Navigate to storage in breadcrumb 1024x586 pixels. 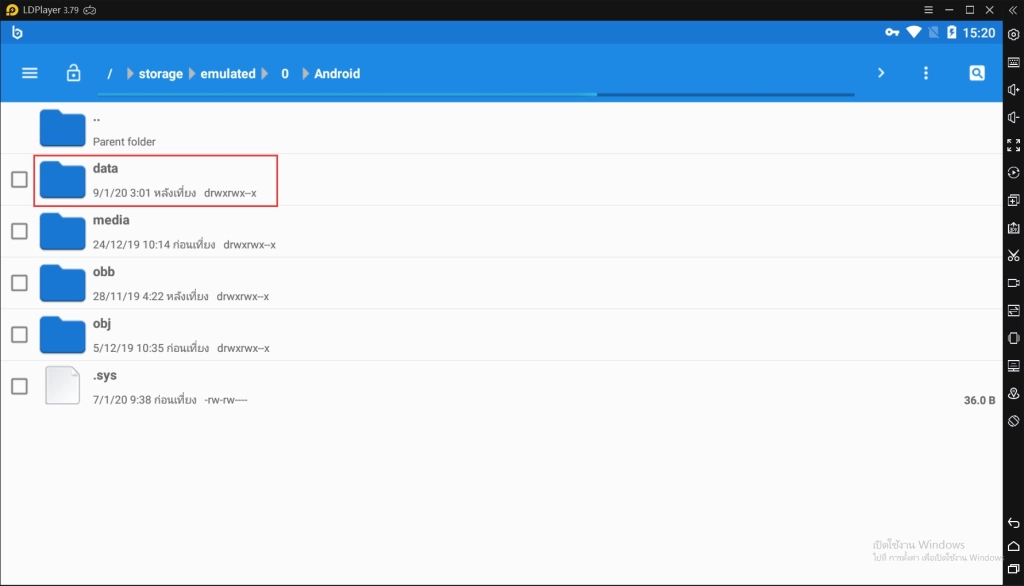pos(161,74)
